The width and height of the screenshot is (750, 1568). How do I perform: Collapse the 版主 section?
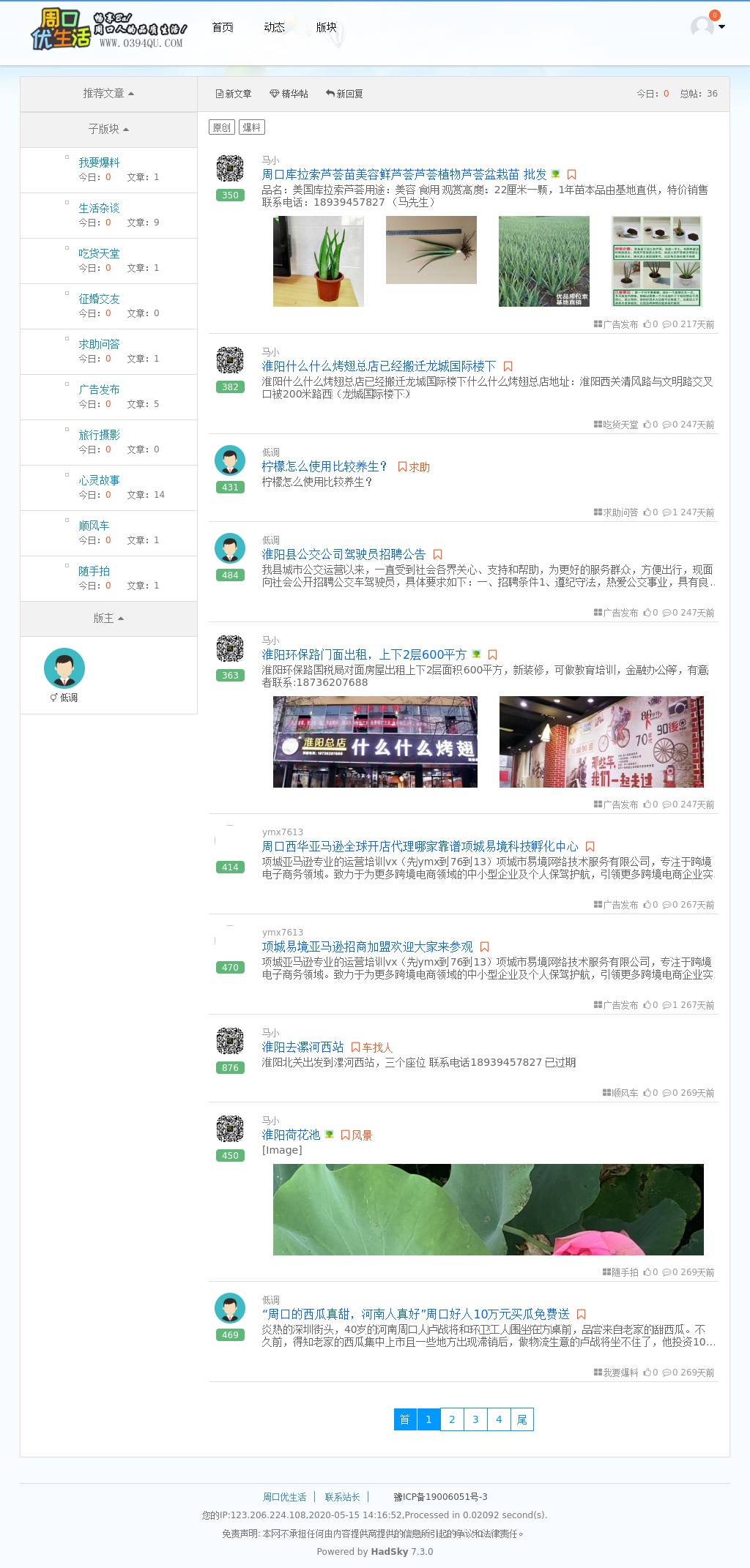coord(108,619)
